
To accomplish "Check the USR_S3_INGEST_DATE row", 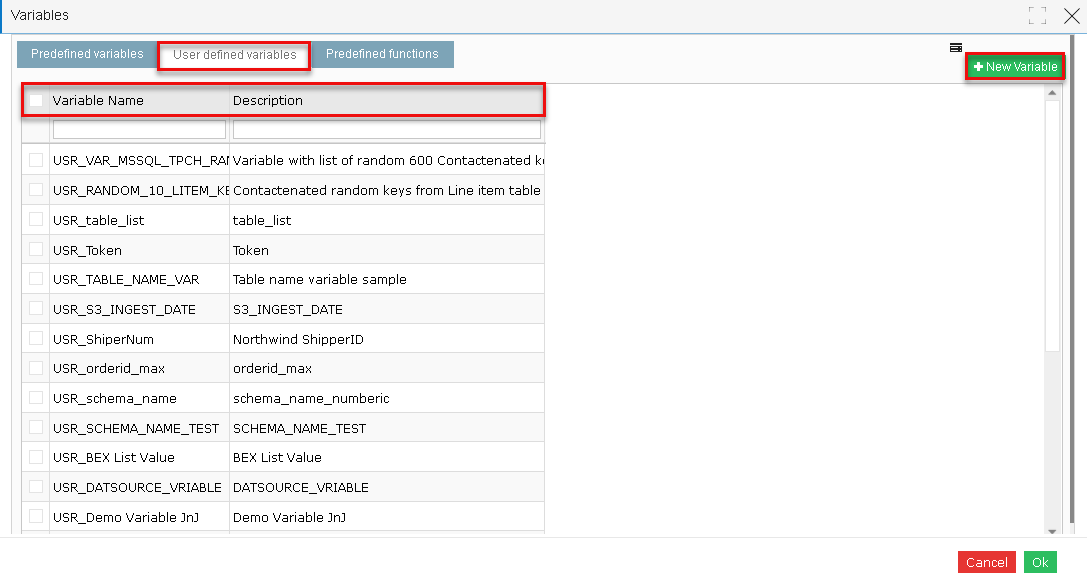I will (36, 309).
